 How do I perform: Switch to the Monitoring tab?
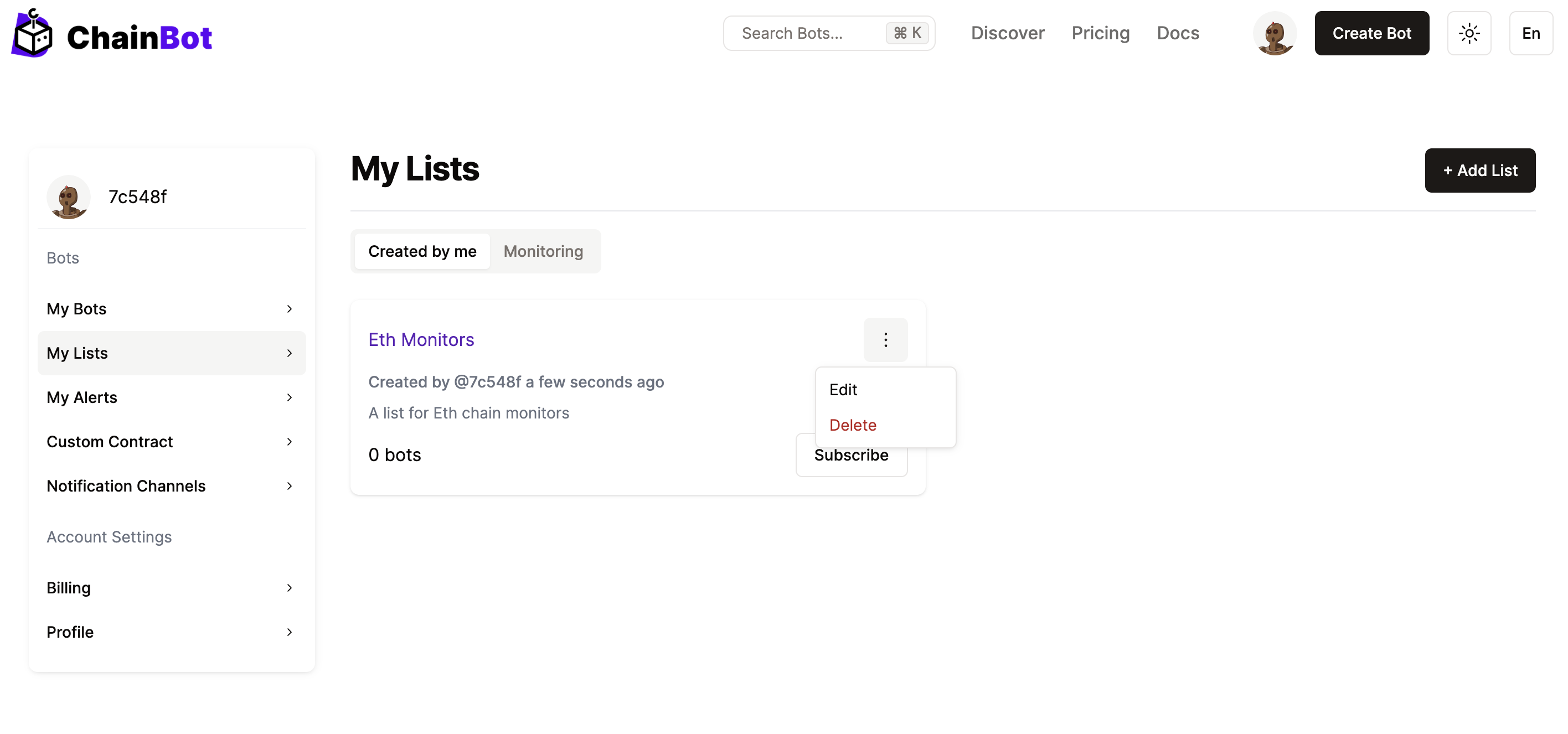click(x=543, y=251)
